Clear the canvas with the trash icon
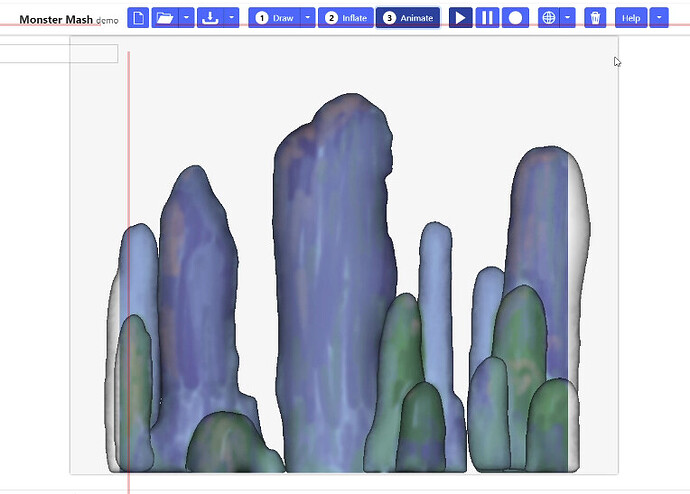The width and height of the screenshot is (690, 494). pos(595,18)
